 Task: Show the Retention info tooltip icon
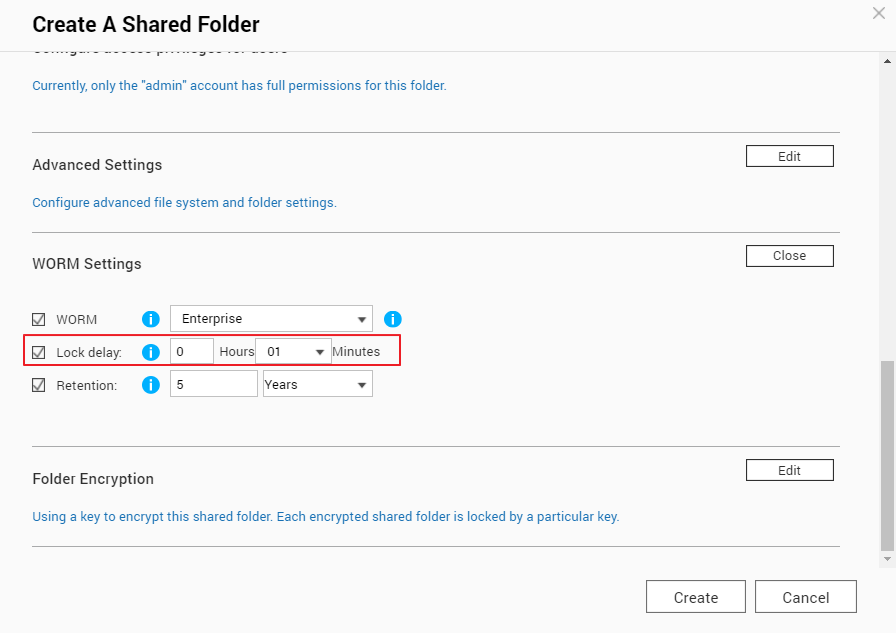pyautogui.click(x=151, y=385)
